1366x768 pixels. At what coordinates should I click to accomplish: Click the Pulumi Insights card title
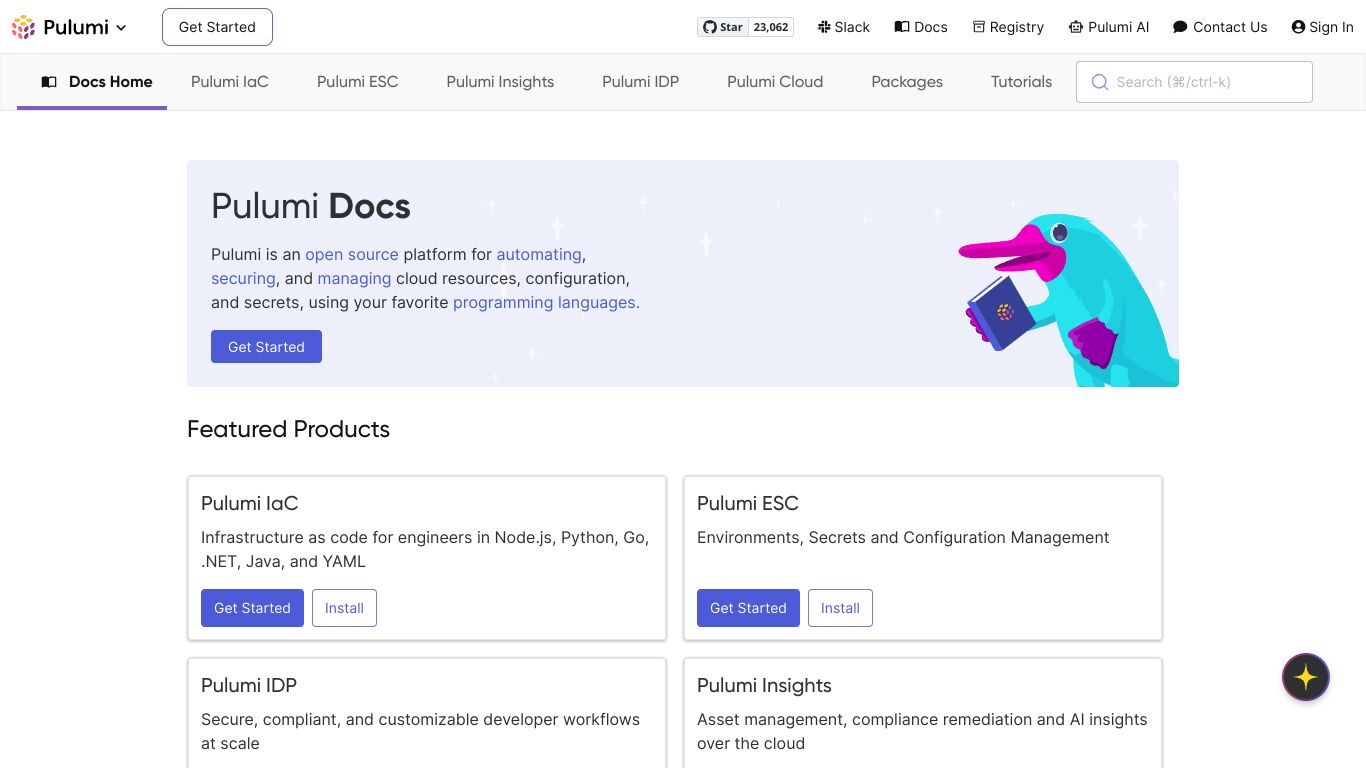764,685
